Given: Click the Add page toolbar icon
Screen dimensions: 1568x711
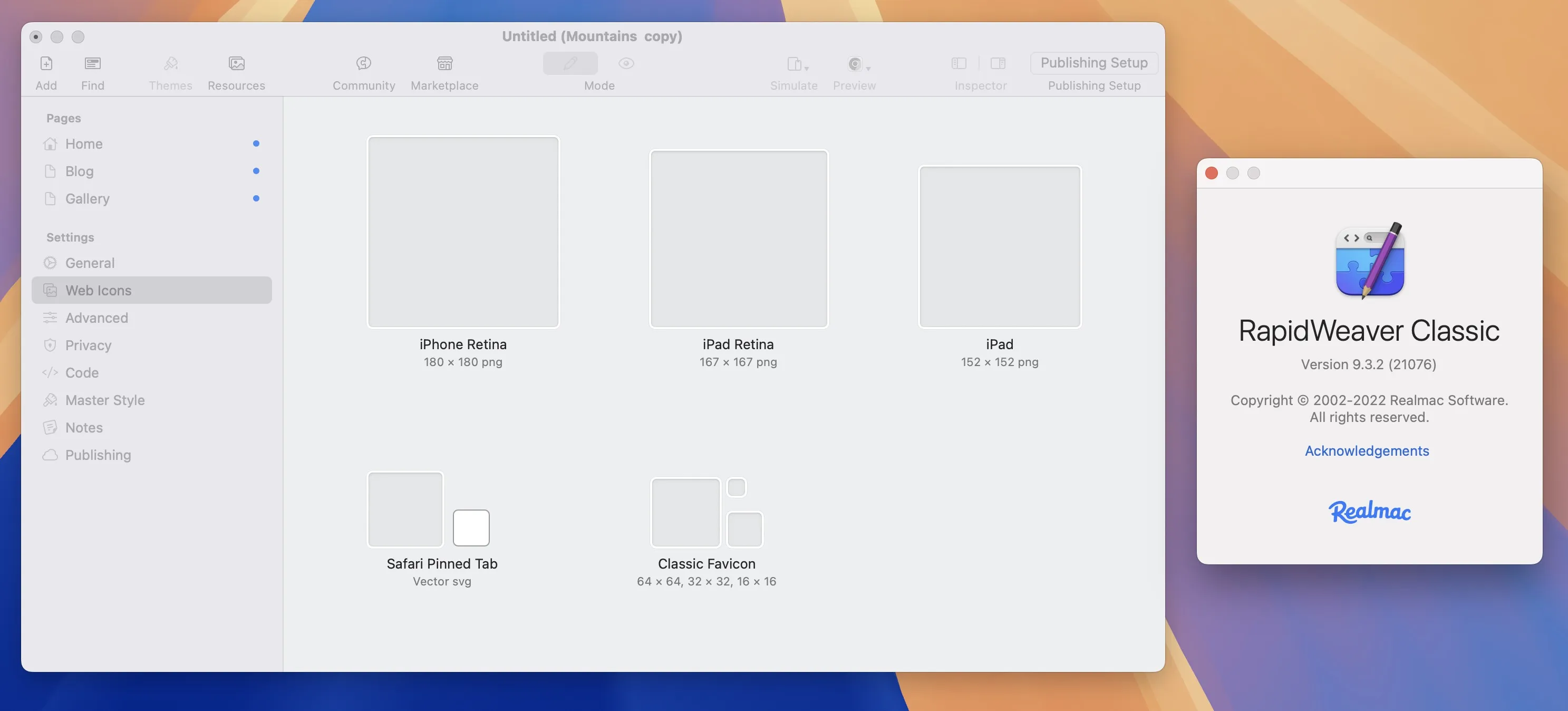Looking at the screenshot, I should (46, 63).
